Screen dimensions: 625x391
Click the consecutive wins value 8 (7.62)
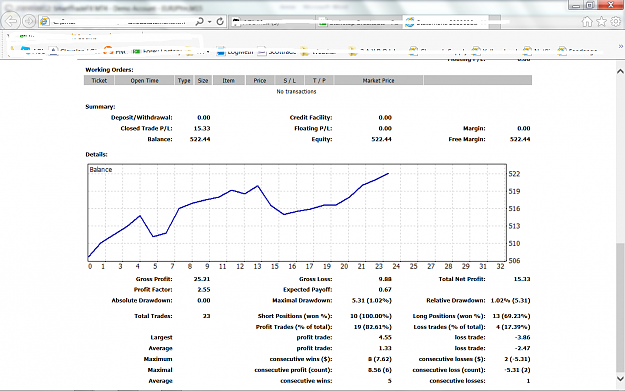(x=380, y=359)
